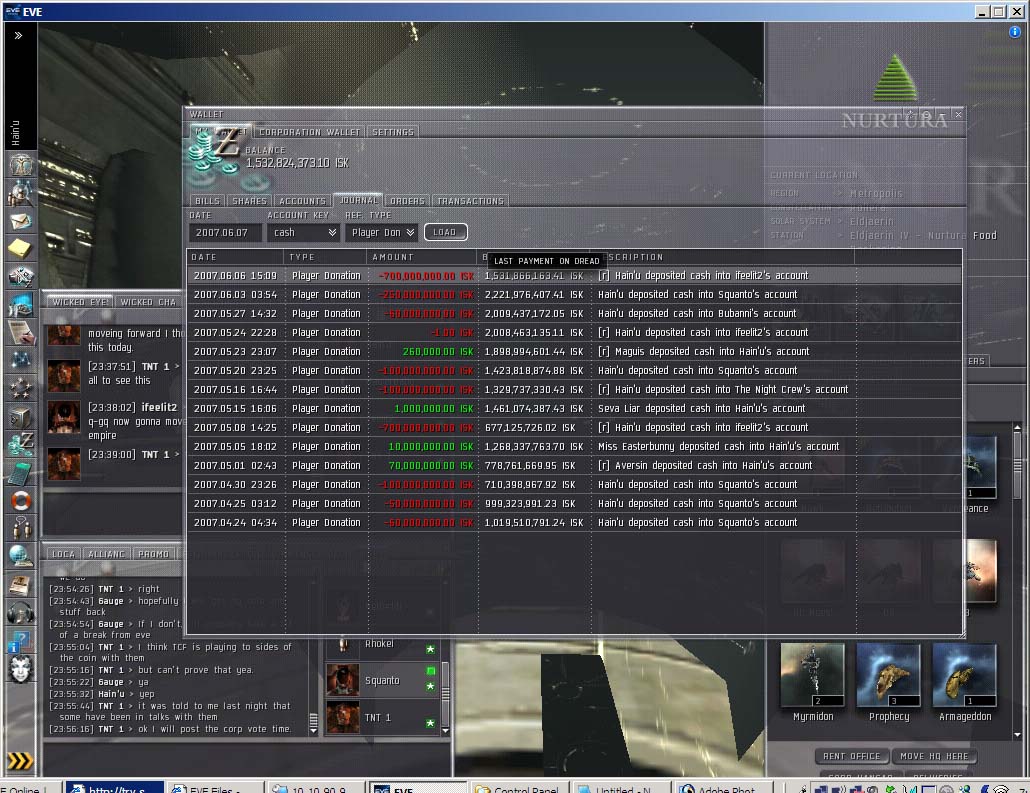
Task: Open the Corporation stars icon
Action: [x=21, y=388]
